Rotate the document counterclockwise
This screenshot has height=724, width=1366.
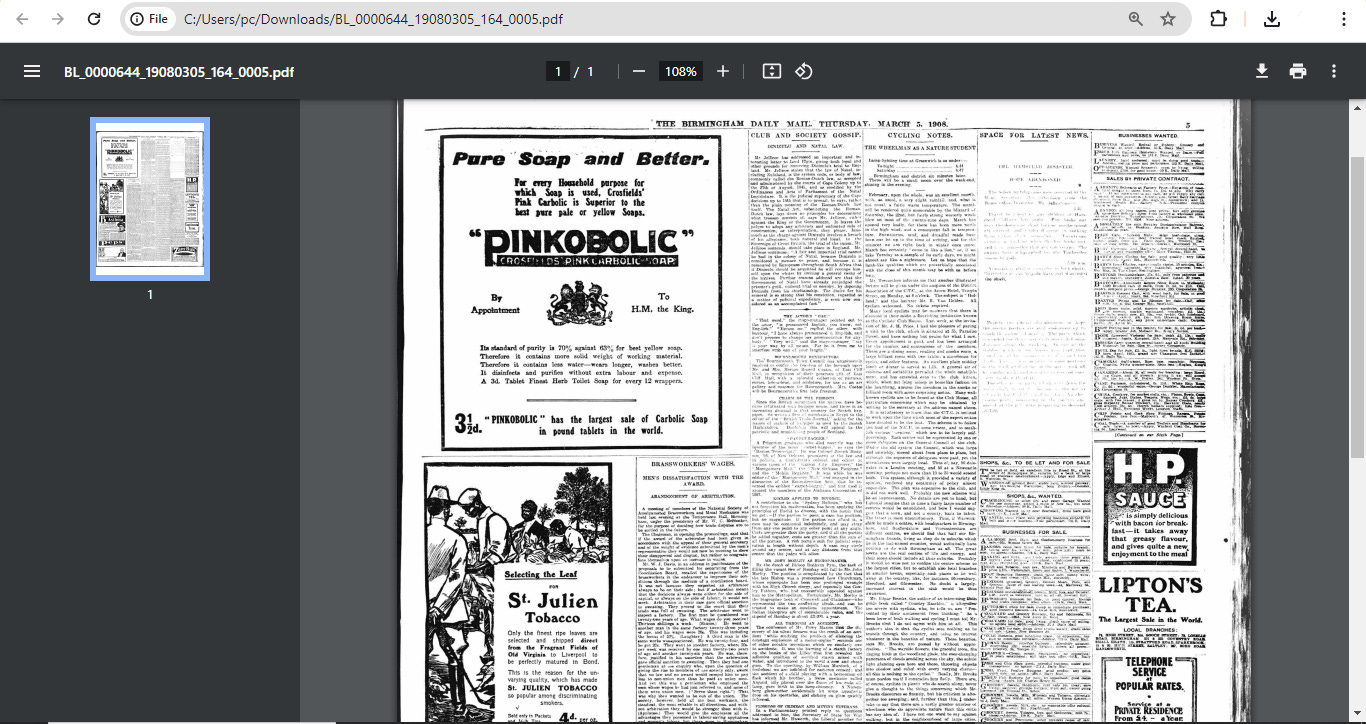pyautogui.click(x=804, y=71)
